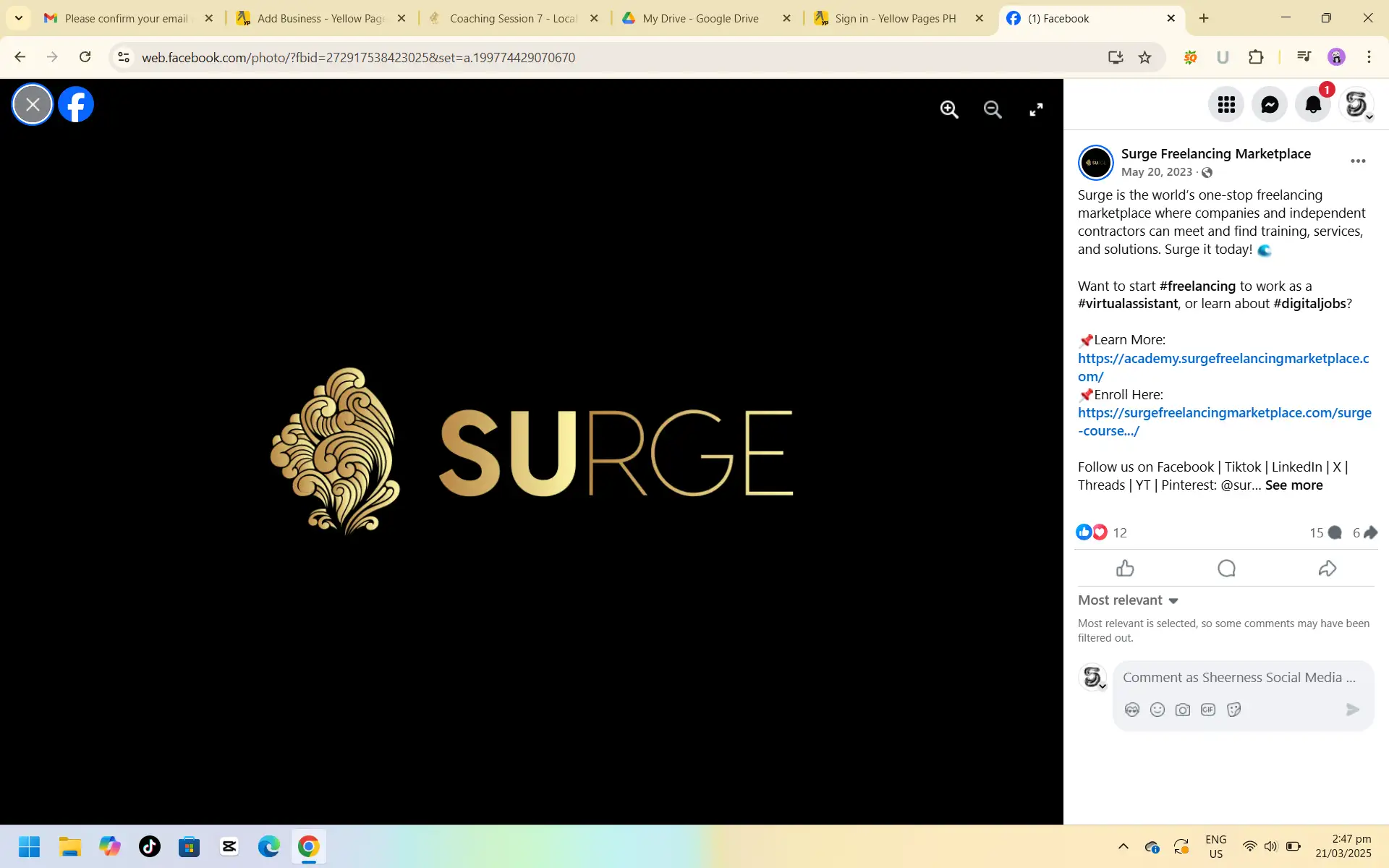Screen dimensions: 1389x868
Task: Switch commenting identity via the avatar dropdown
Action: coord(1093,678)
